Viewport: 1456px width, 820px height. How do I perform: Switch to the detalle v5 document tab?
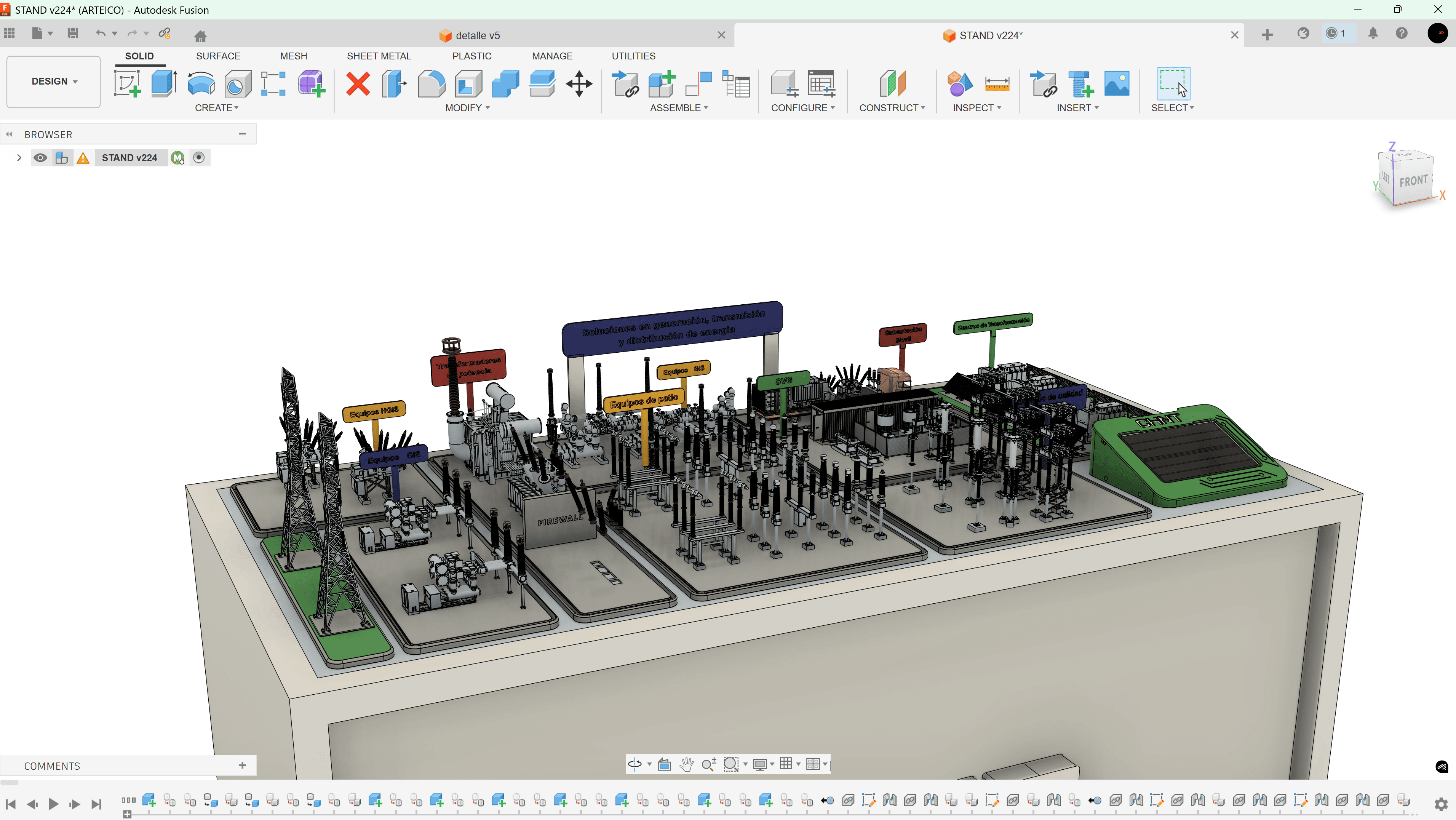(x=478, y=35)
